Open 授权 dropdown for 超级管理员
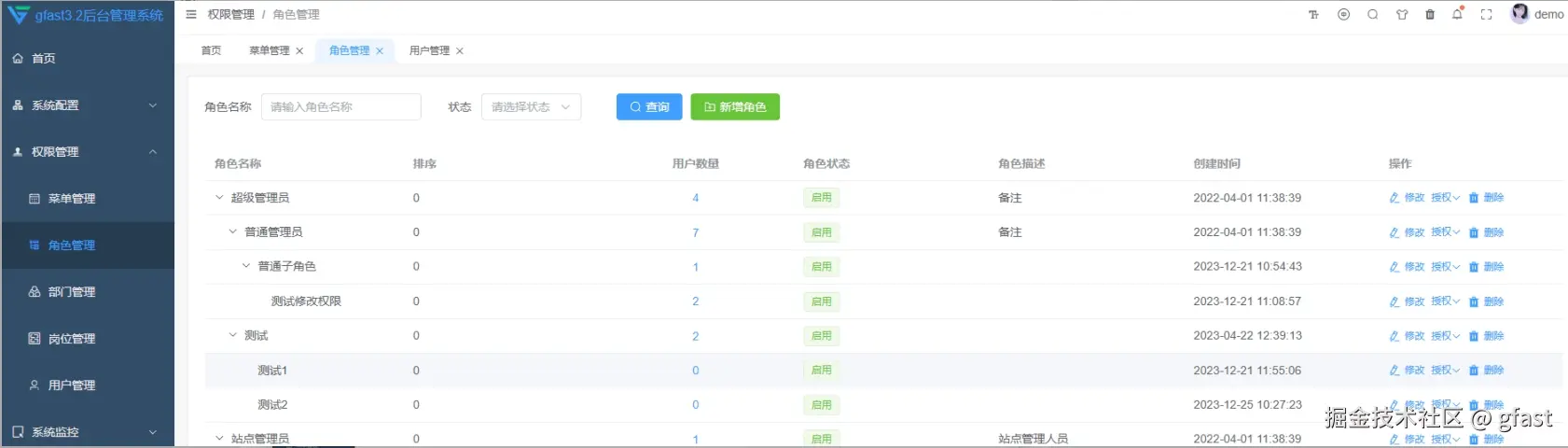 coord(1445,198)
